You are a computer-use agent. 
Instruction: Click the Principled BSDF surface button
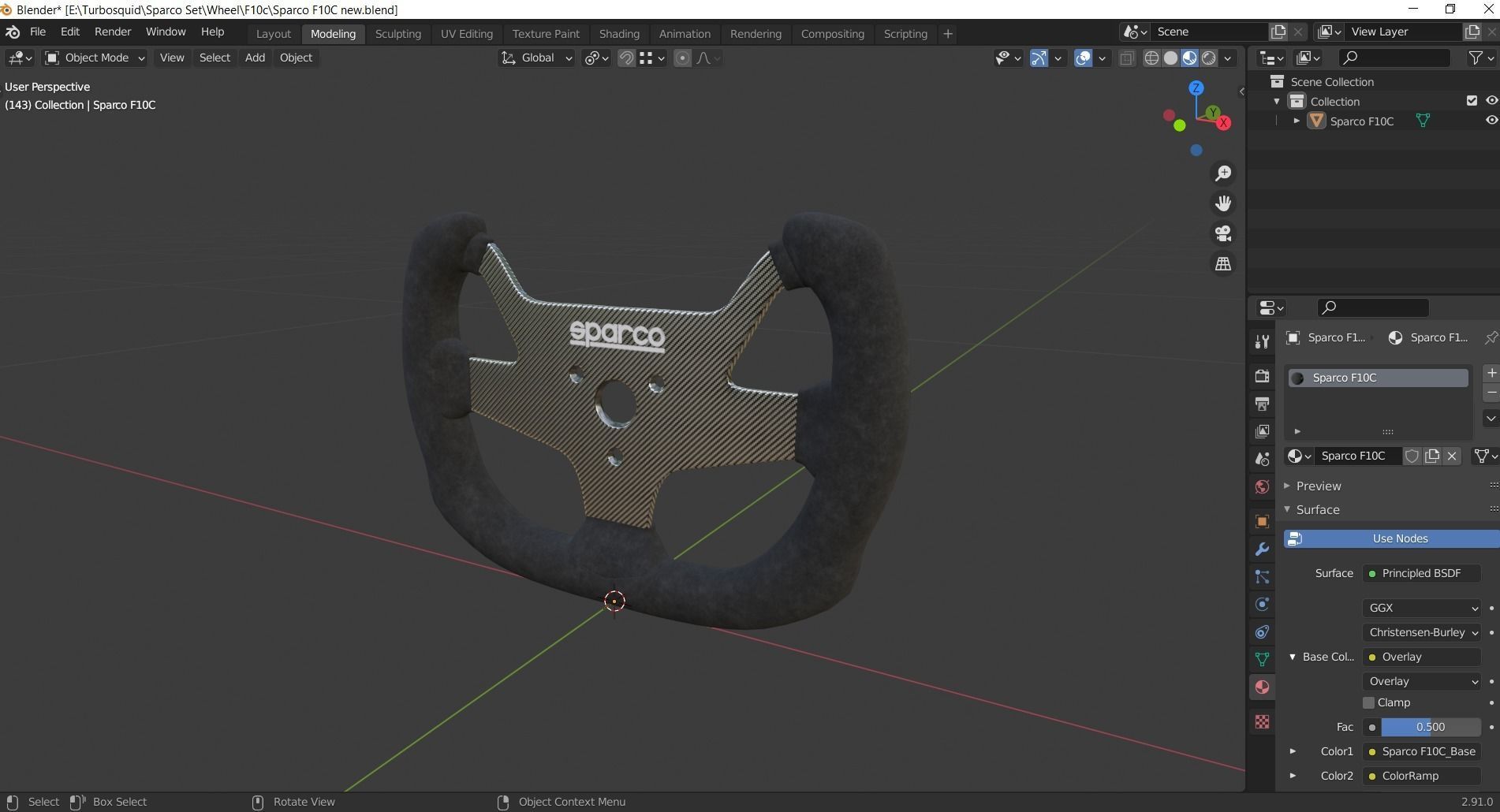[1422, 573]
